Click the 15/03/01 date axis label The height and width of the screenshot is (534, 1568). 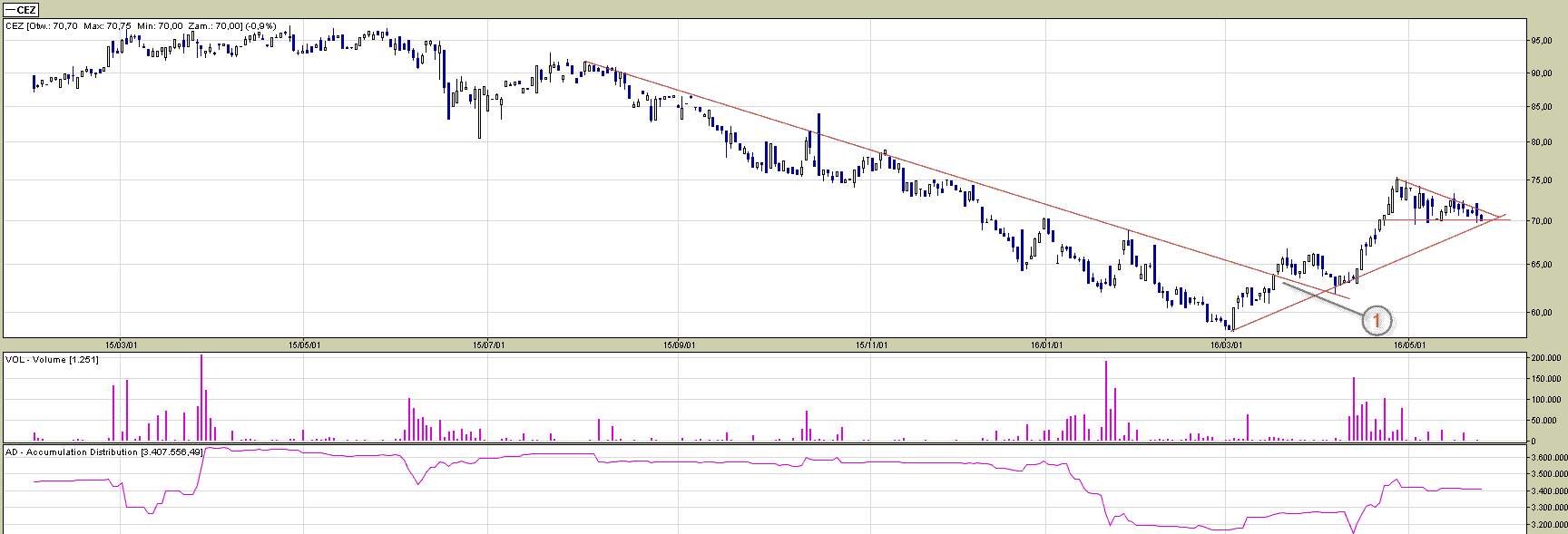pyautogui.click(x=121, y=345)
